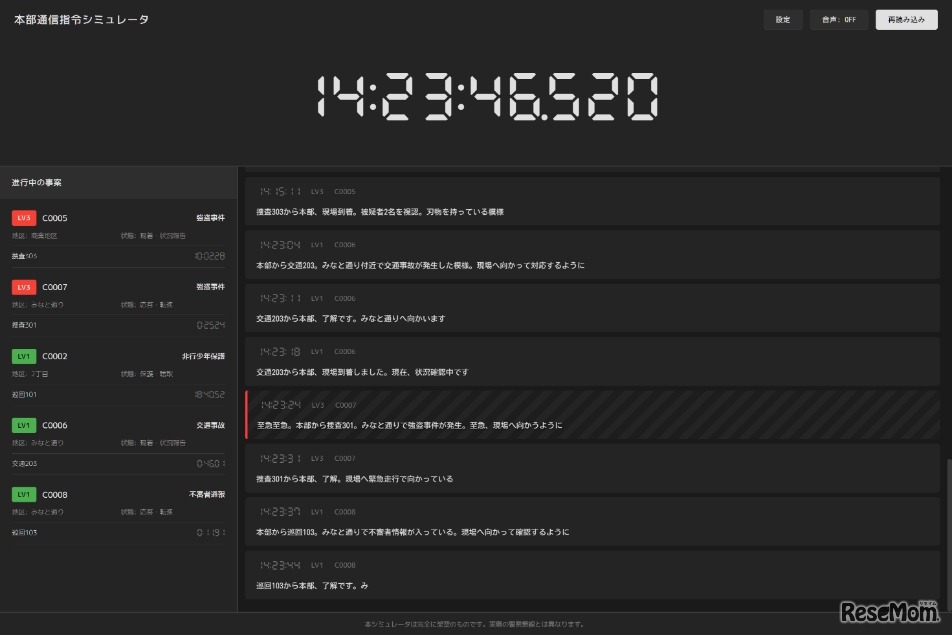
Task: Open incident card C0002
Action: 118,375
